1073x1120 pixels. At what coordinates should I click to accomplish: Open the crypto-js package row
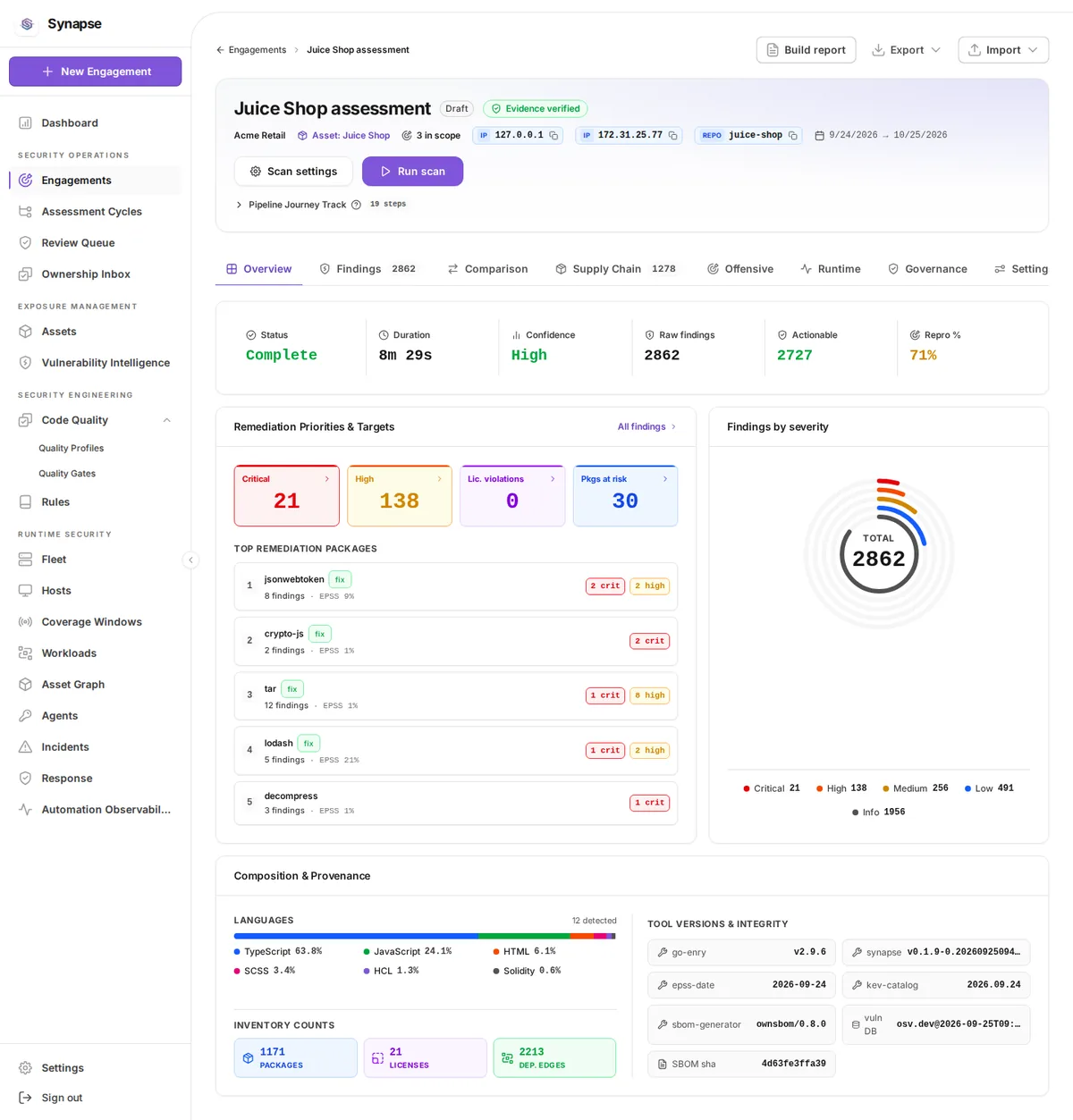point(456,642)
